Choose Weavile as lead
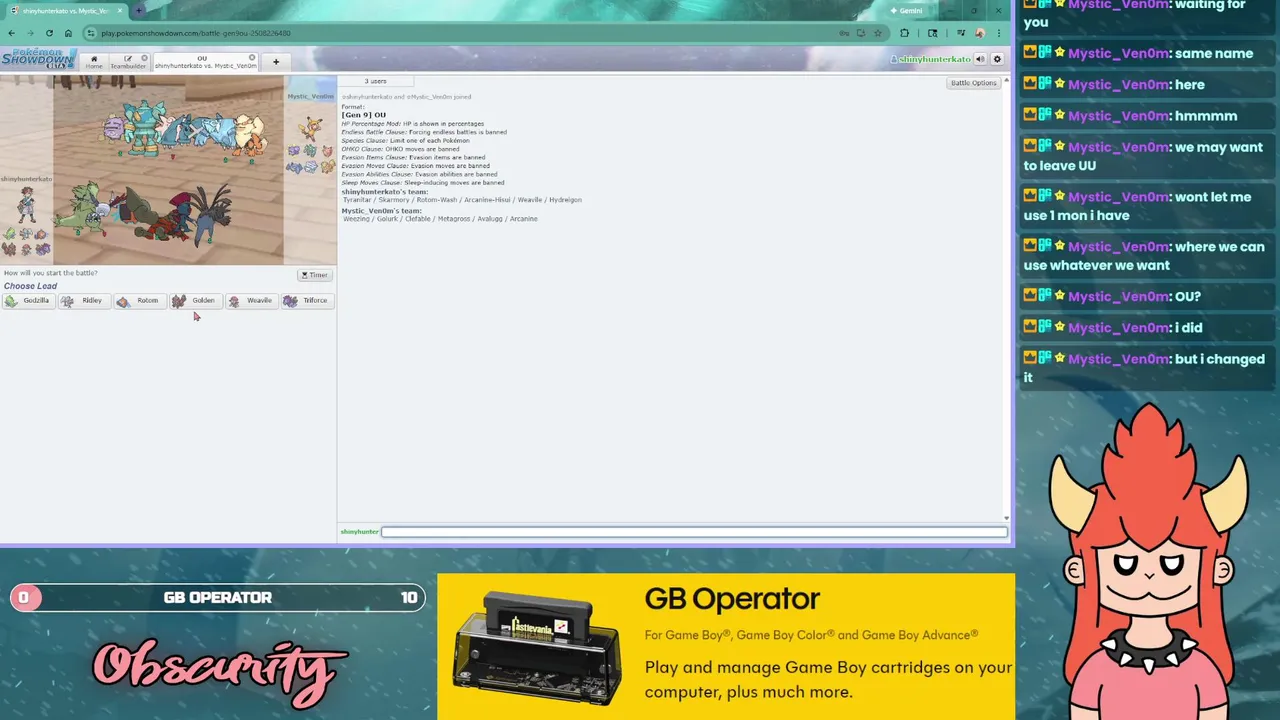Viewport: 1280px width, 720px height. pos(250,301)
